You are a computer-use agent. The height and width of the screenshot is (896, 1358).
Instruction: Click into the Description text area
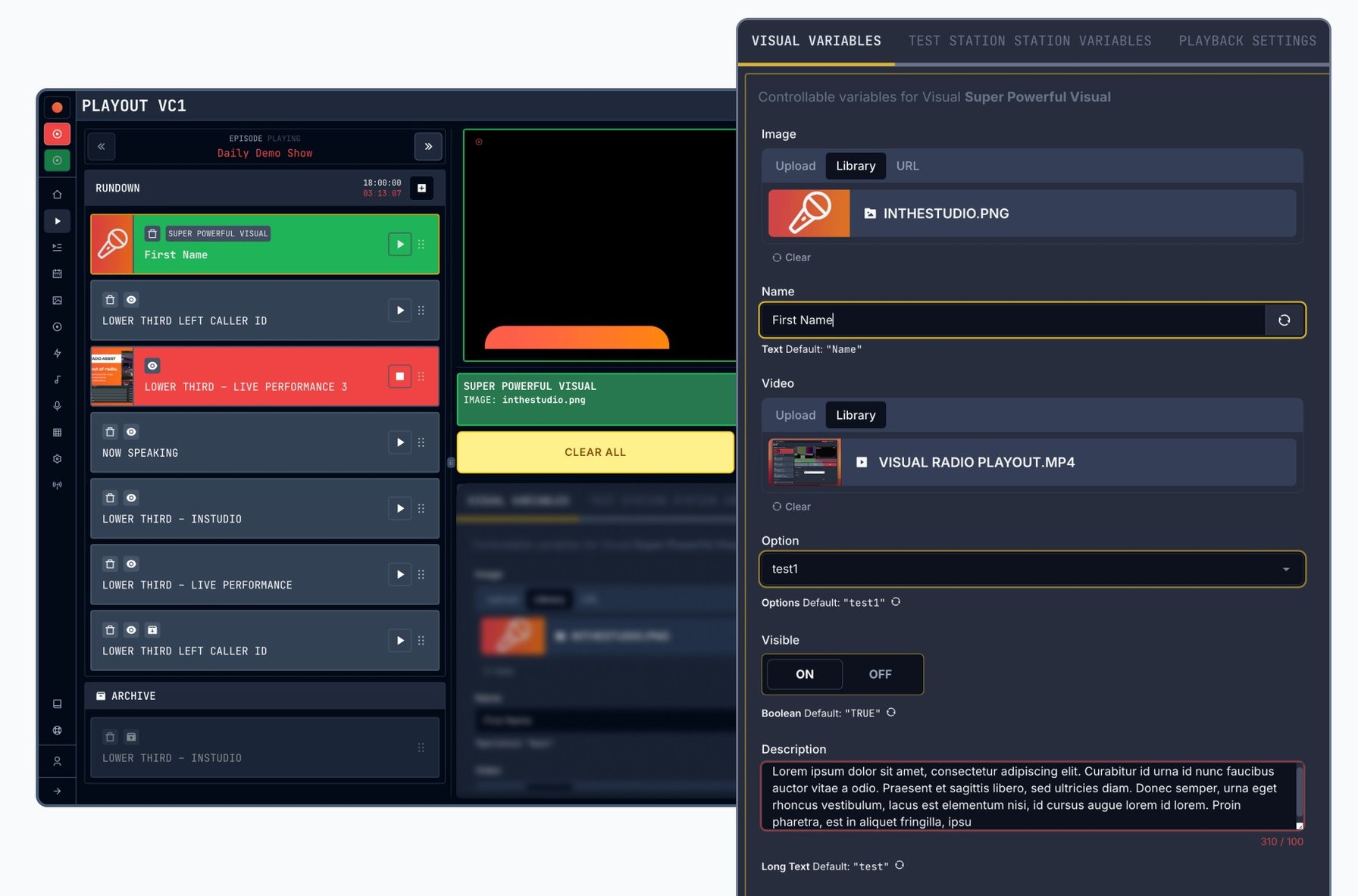click(1031, 796)
